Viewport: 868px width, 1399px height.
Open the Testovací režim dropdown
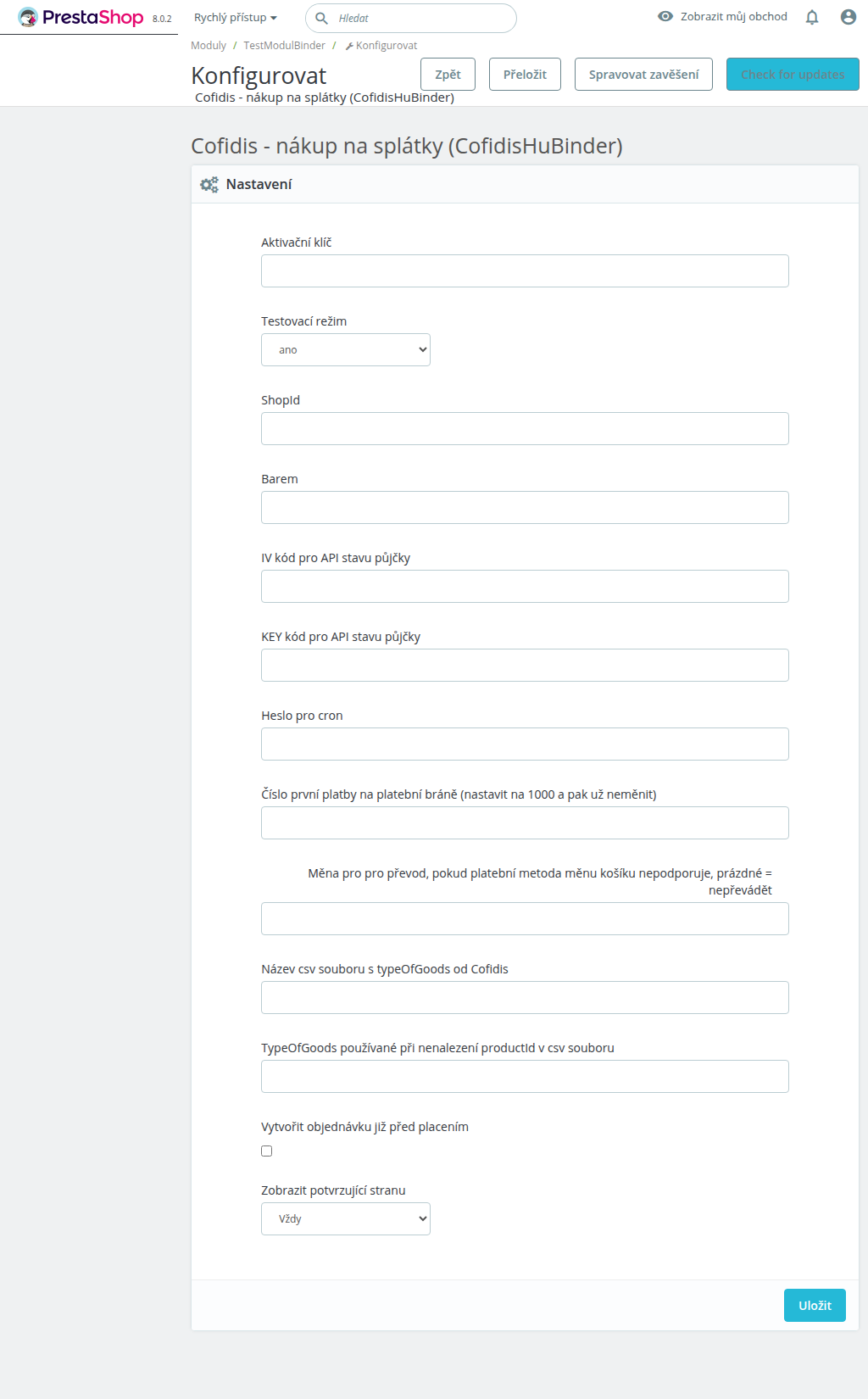(x=346, y=349)
